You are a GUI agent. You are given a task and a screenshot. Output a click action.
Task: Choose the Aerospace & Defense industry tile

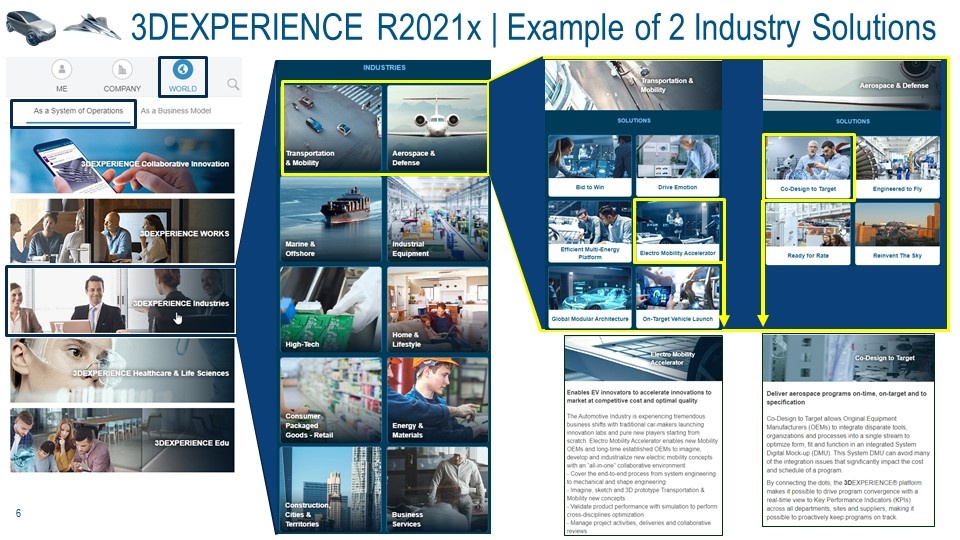click(437, 127)
